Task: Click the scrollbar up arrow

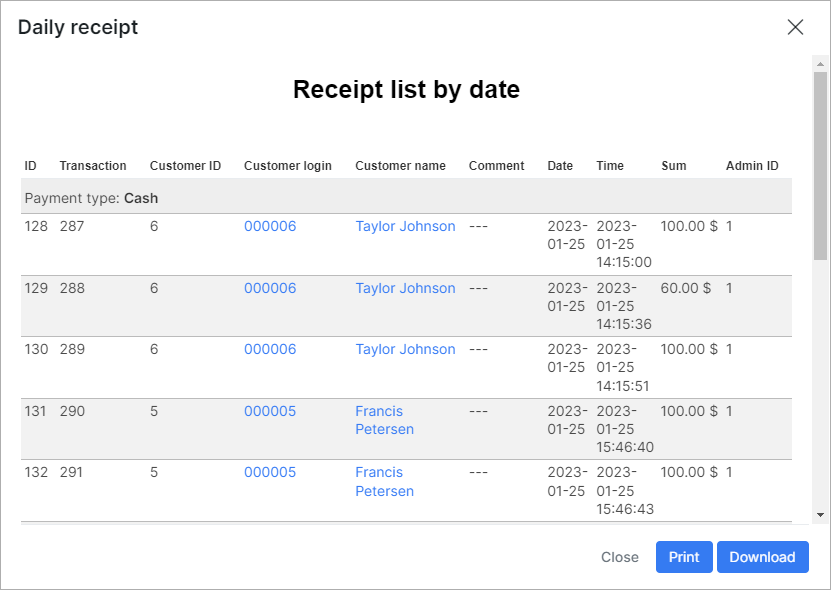Action: 820,64
